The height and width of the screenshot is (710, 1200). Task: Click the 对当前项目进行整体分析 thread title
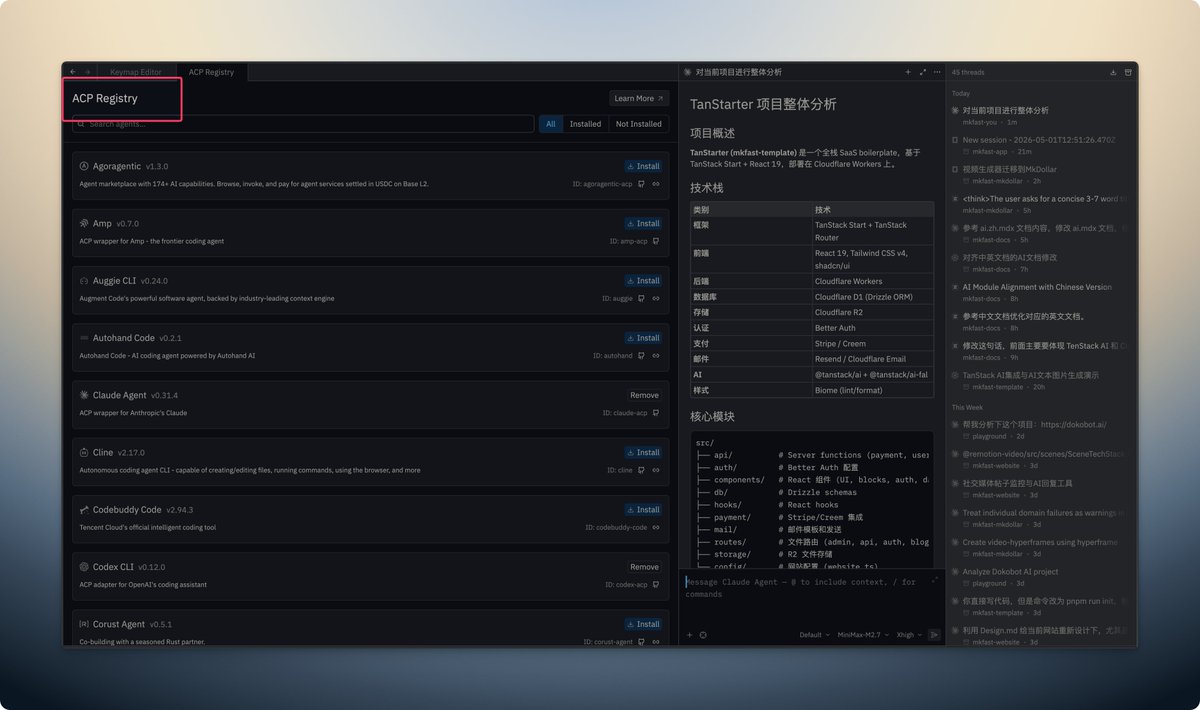point(738,72)
